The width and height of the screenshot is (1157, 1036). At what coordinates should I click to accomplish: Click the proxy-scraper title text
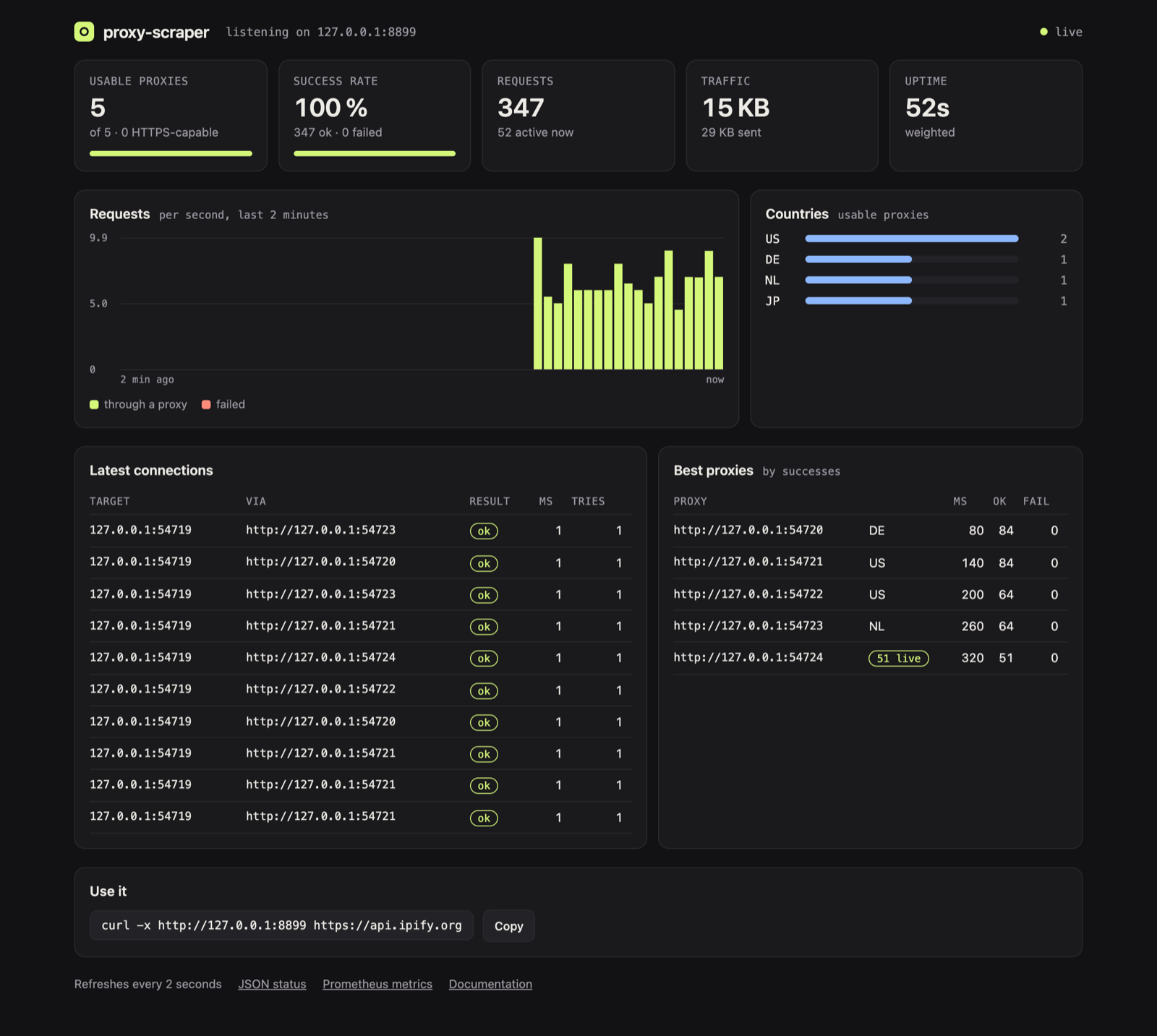156,32
